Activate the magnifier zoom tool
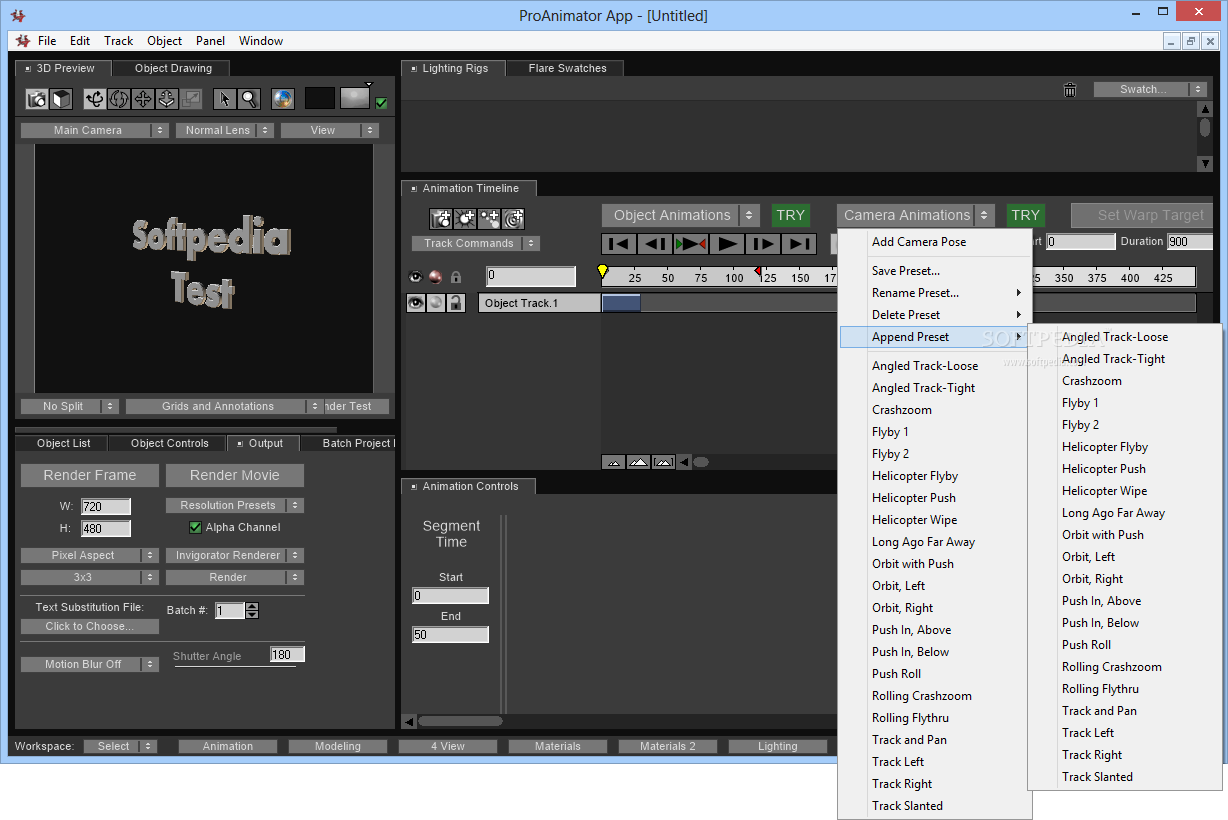This screenshot has width=1228, height=820. pos(249,99)
